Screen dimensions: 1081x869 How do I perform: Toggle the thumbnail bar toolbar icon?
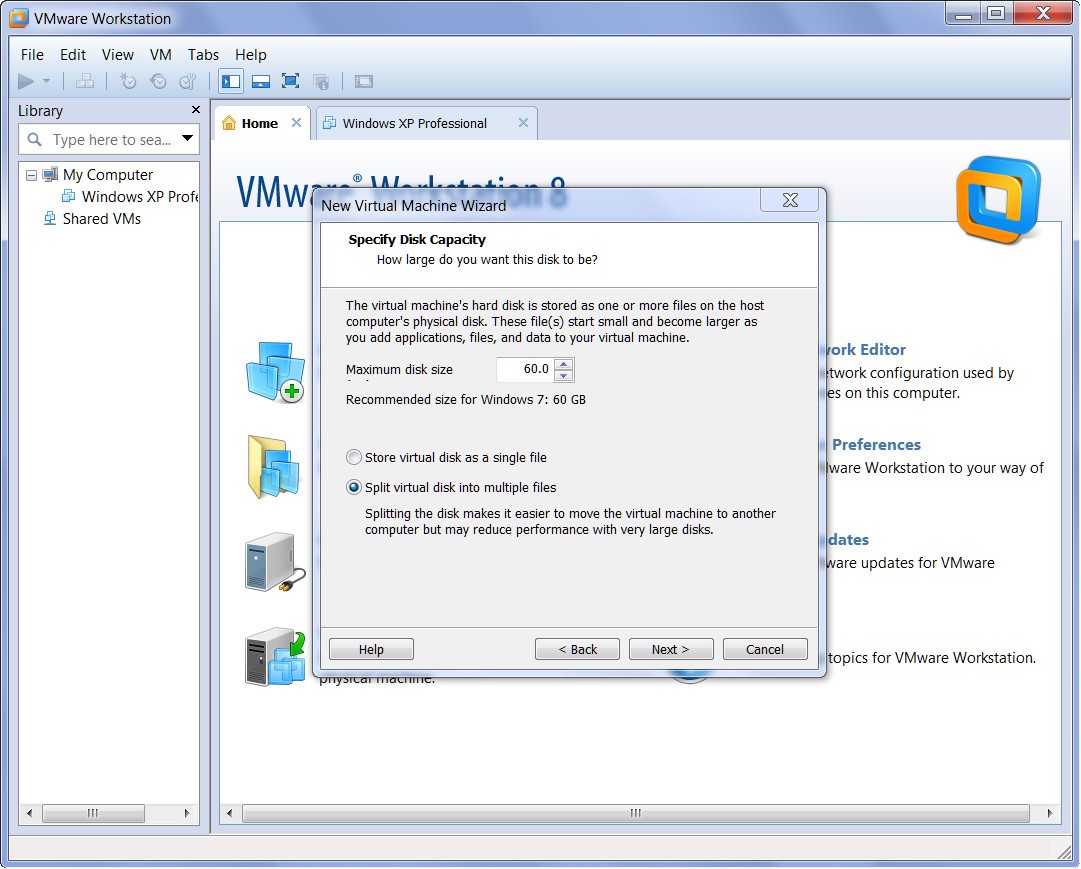261,81
